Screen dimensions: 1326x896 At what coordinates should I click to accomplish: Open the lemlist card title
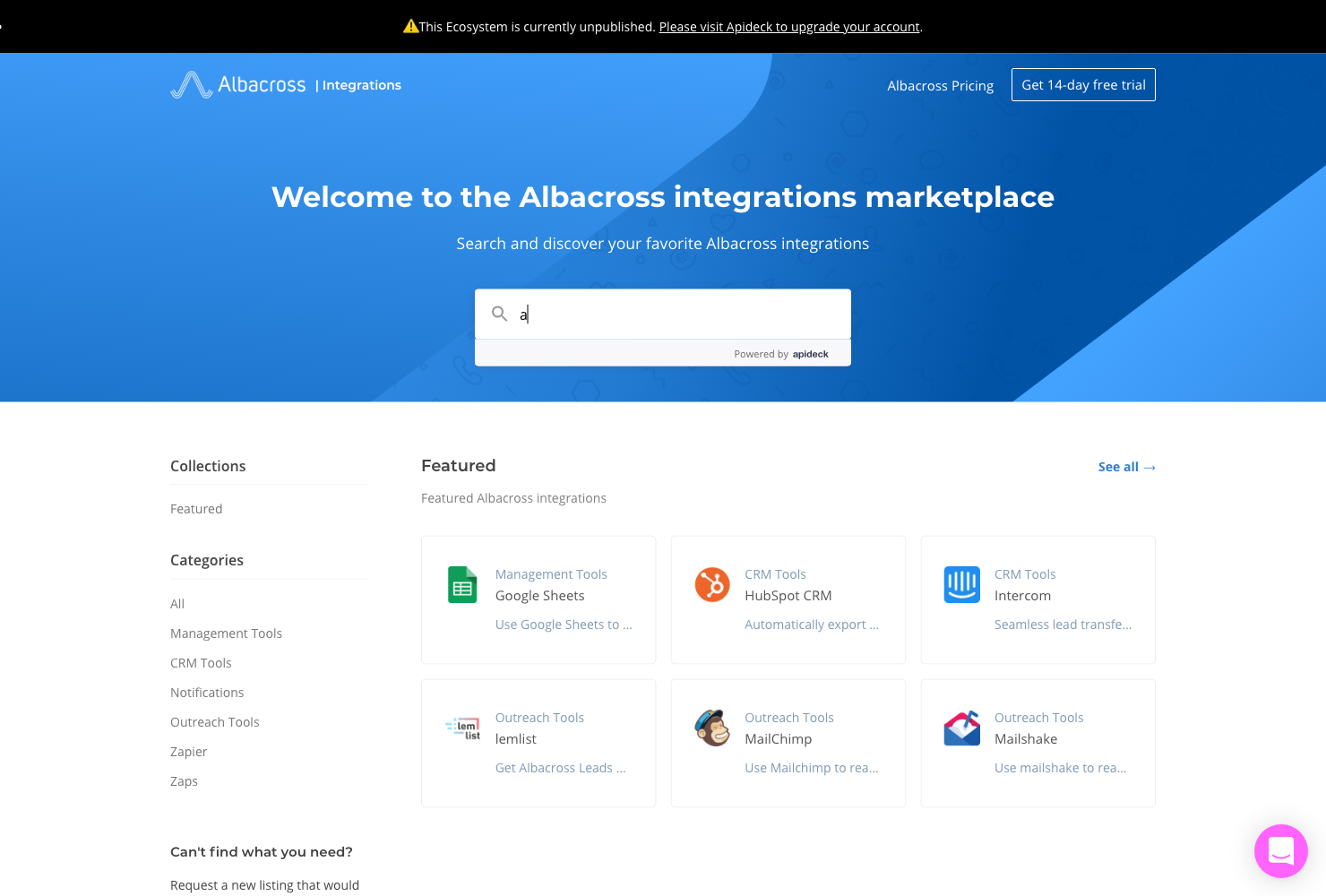[516, 739]
